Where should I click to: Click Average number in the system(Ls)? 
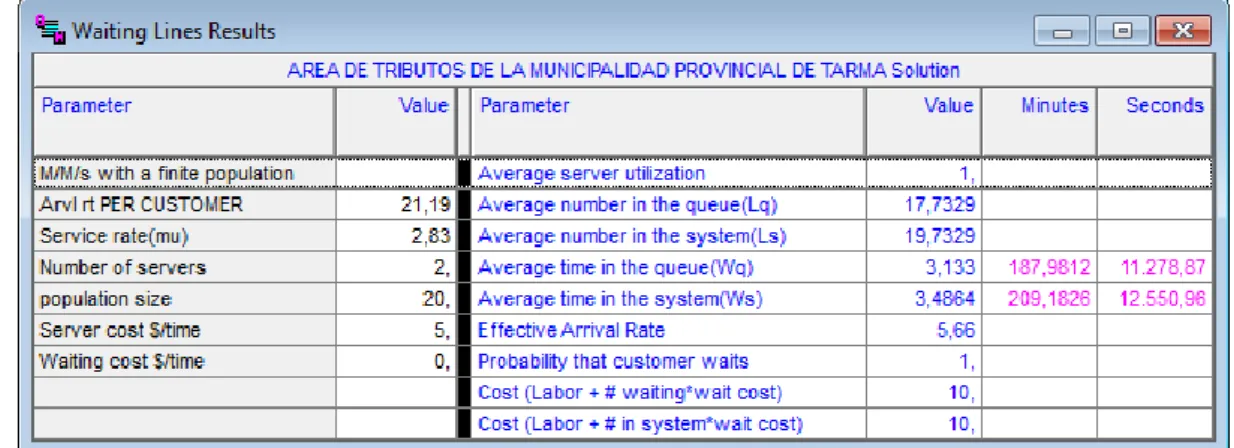[x=633, y=237]
